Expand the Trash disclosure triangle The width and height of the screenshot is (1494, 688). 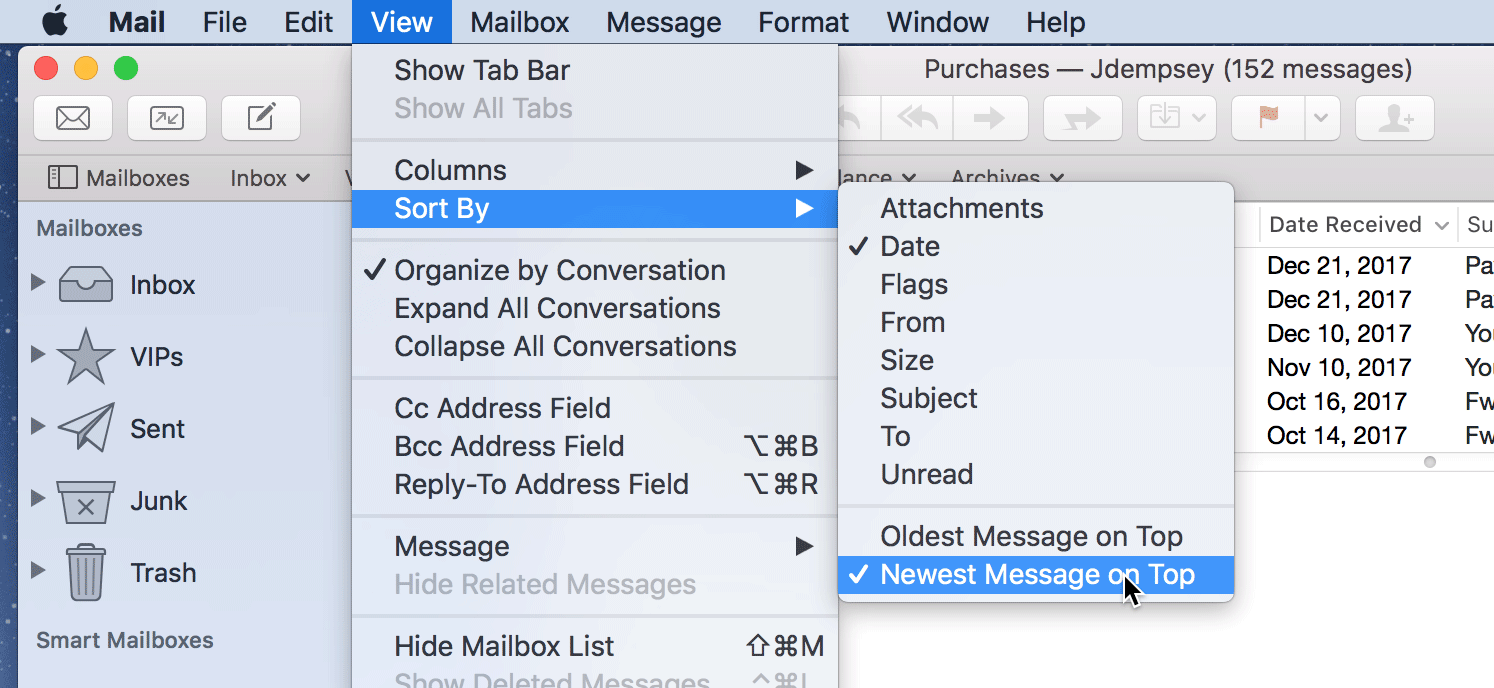click(x=38, y=570)
